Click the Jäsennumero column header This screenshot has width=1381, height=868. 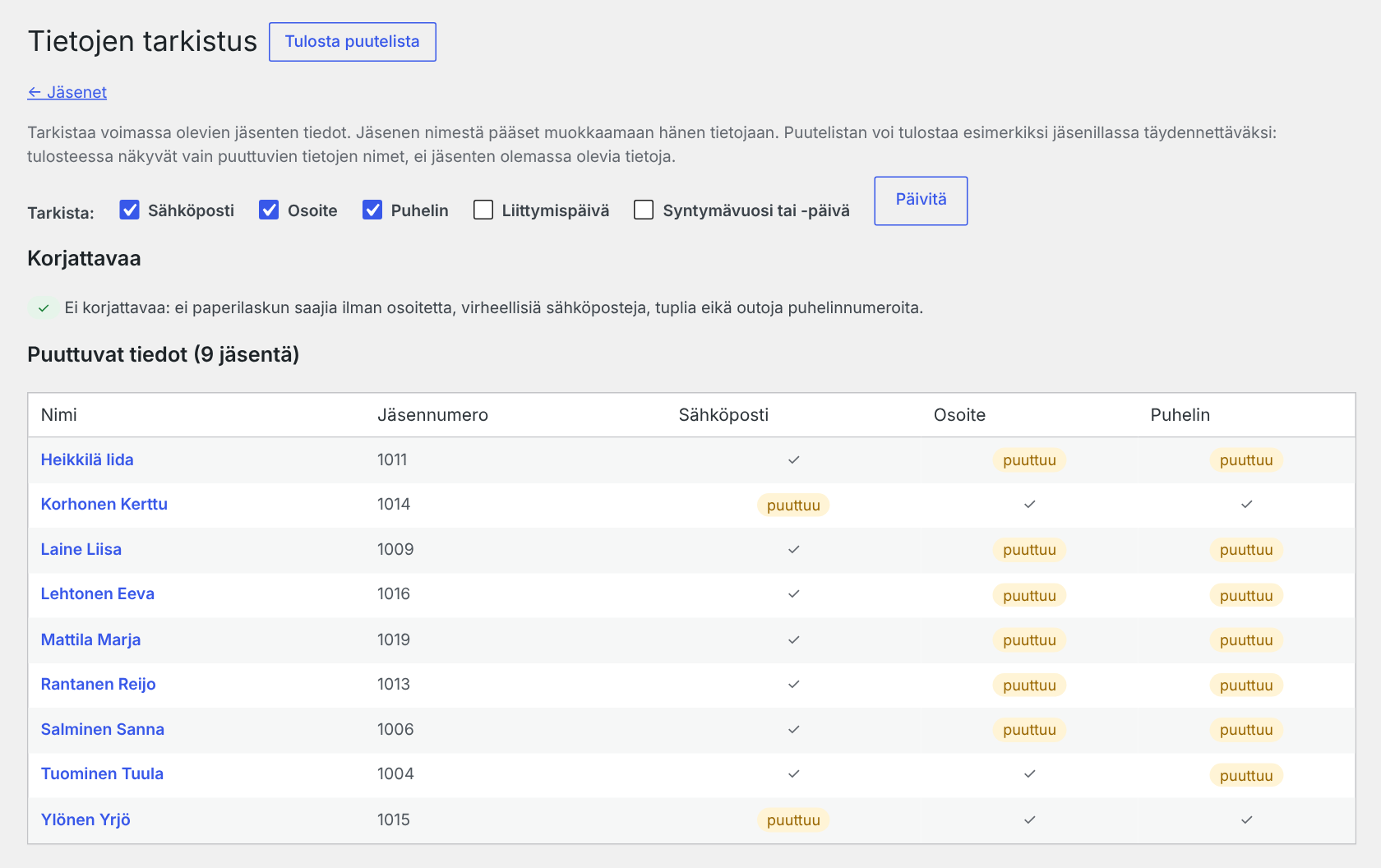pyautogui.click(x=432, y=415)
